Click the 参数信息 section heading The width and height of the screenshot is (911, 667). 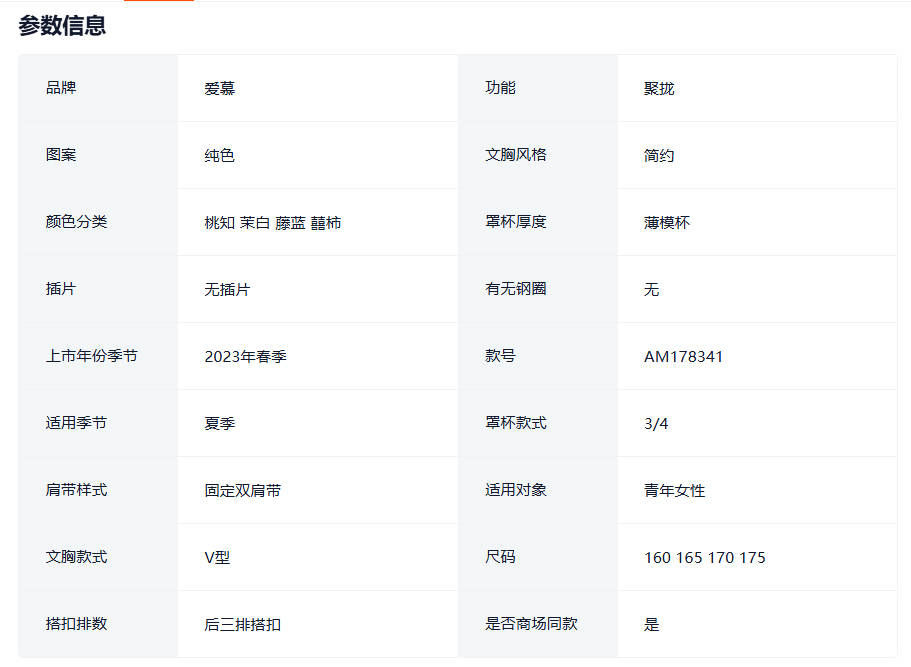[62, 26]
